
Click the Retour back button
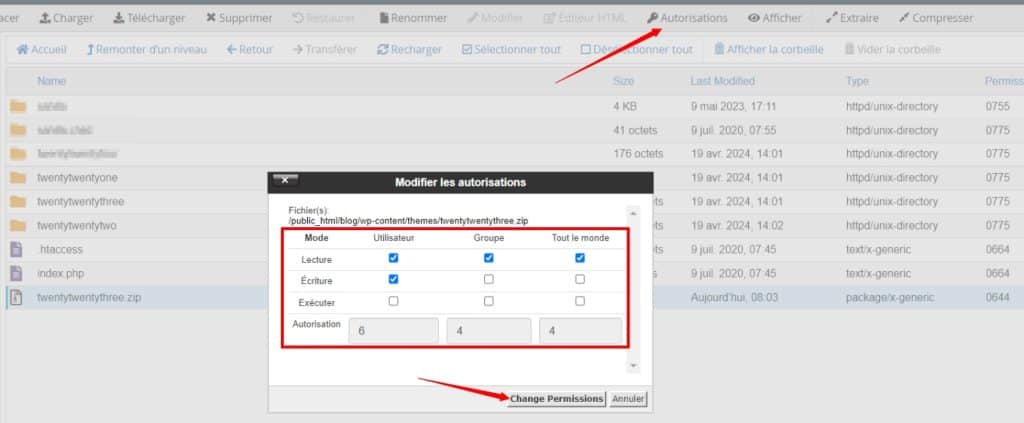249,50
